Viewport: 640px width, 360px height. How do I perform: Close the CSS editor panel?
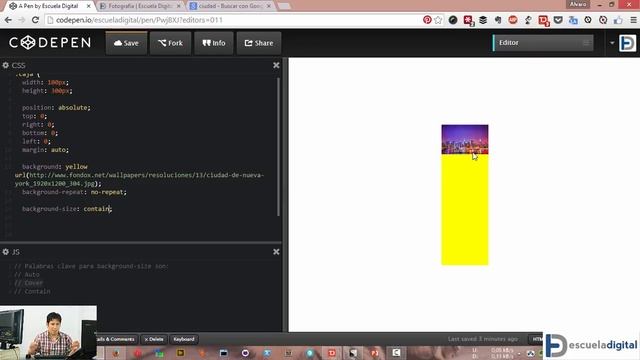(276, 65)
